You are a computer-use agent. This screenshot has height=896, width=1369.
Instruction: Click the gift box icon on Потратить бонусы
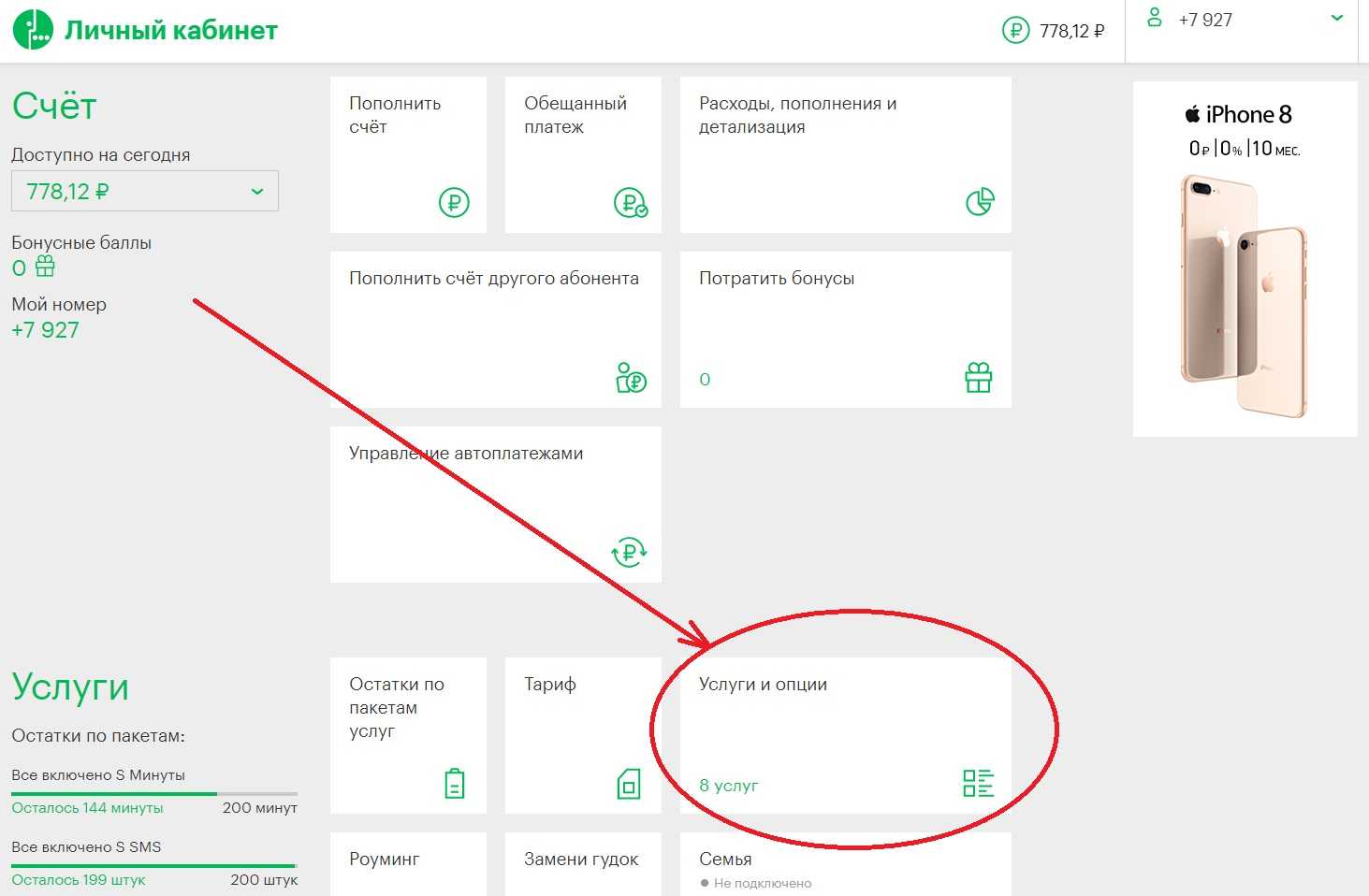pos(978,378)
